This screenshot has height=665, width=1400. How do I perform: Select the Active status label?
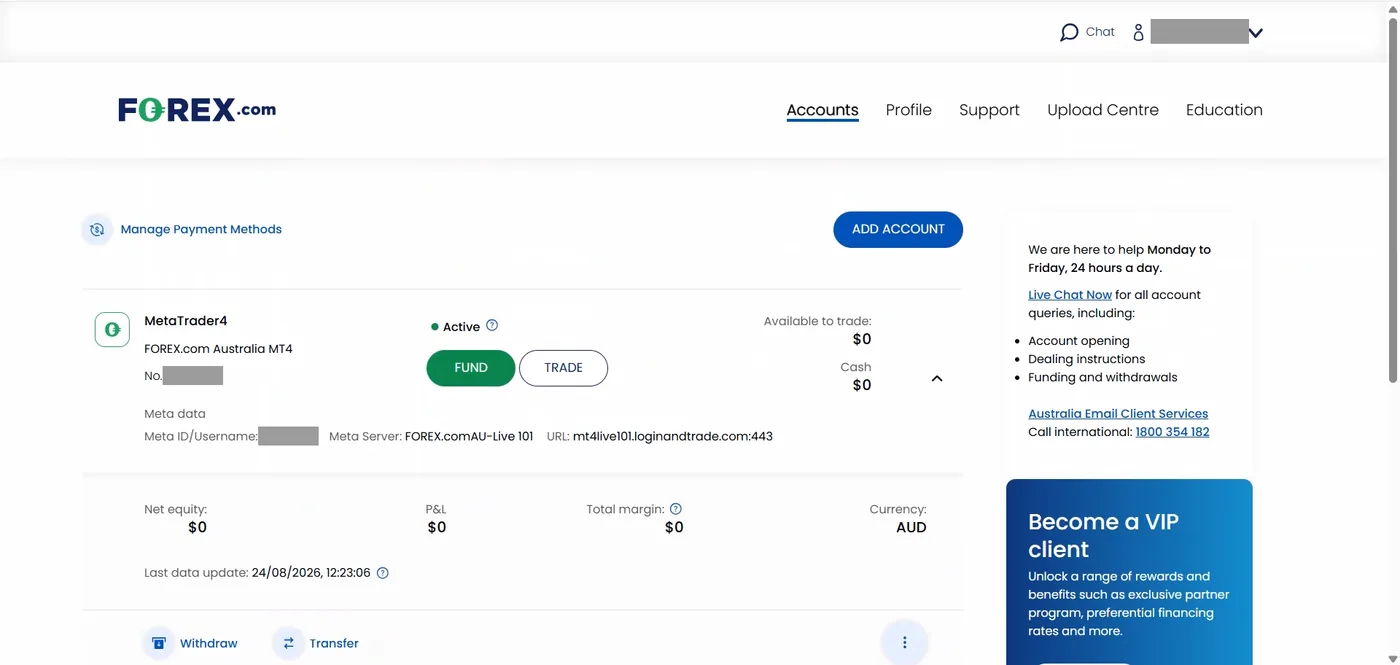point(461,327)
